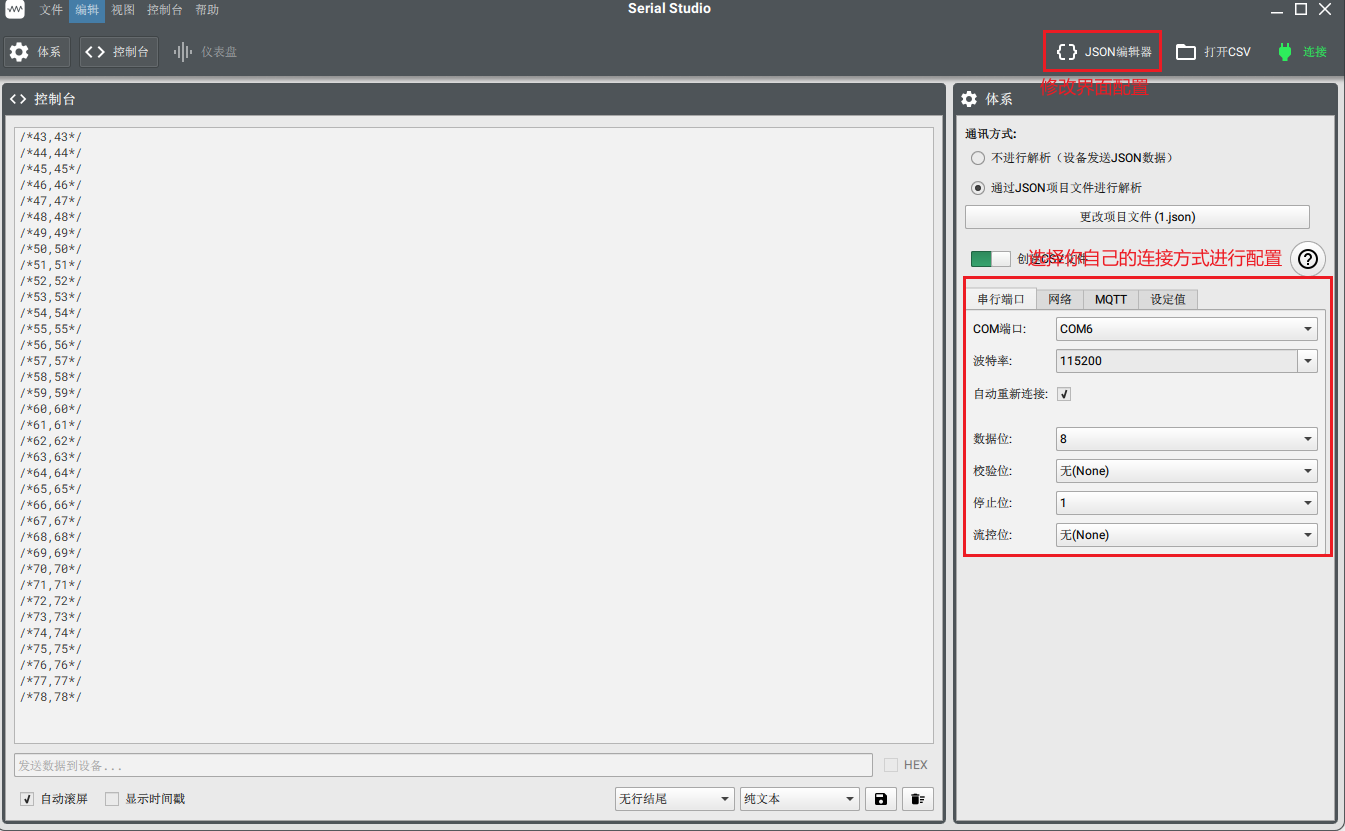
Task: Open the COM端口 dropdown showing COM6
Action: tap(1186, 329)
